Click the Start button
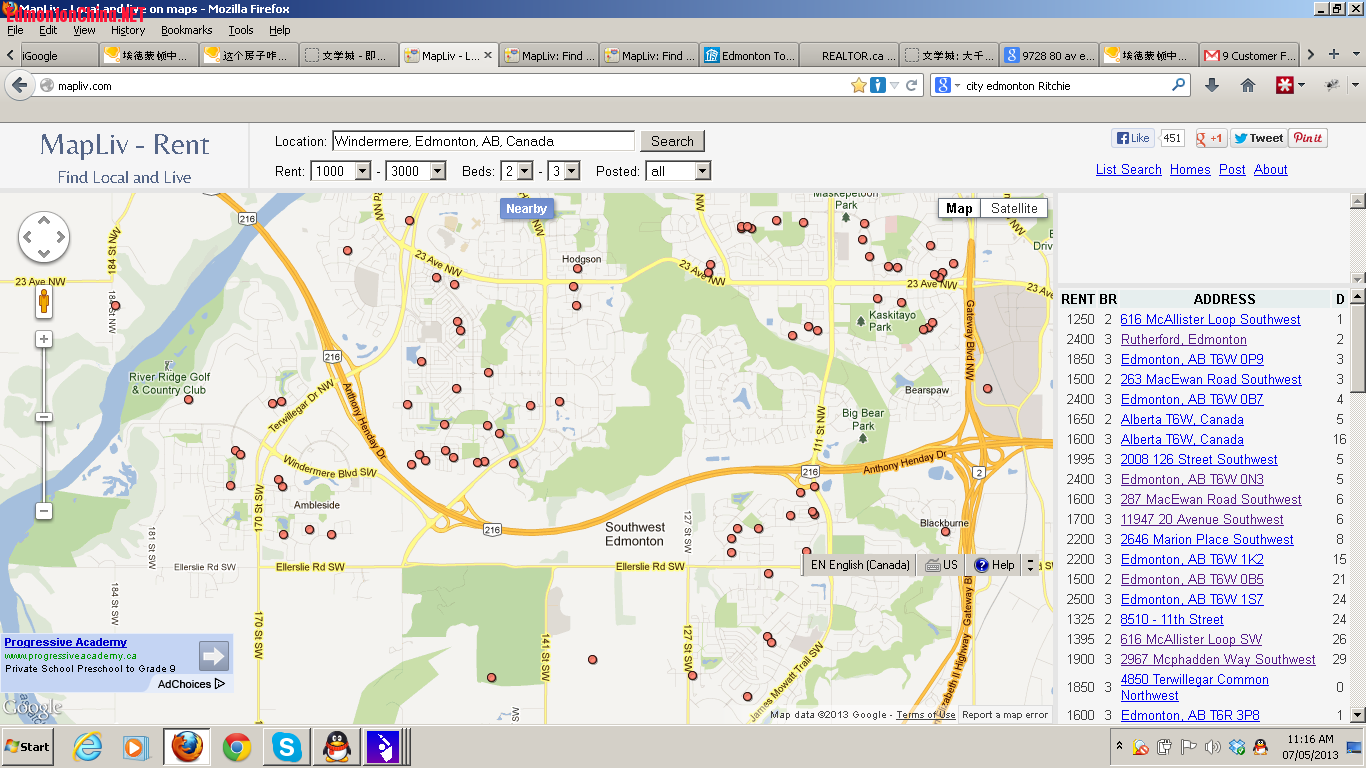The height and width of the screenshot is (768, 1366). click(x=28, y=747)
